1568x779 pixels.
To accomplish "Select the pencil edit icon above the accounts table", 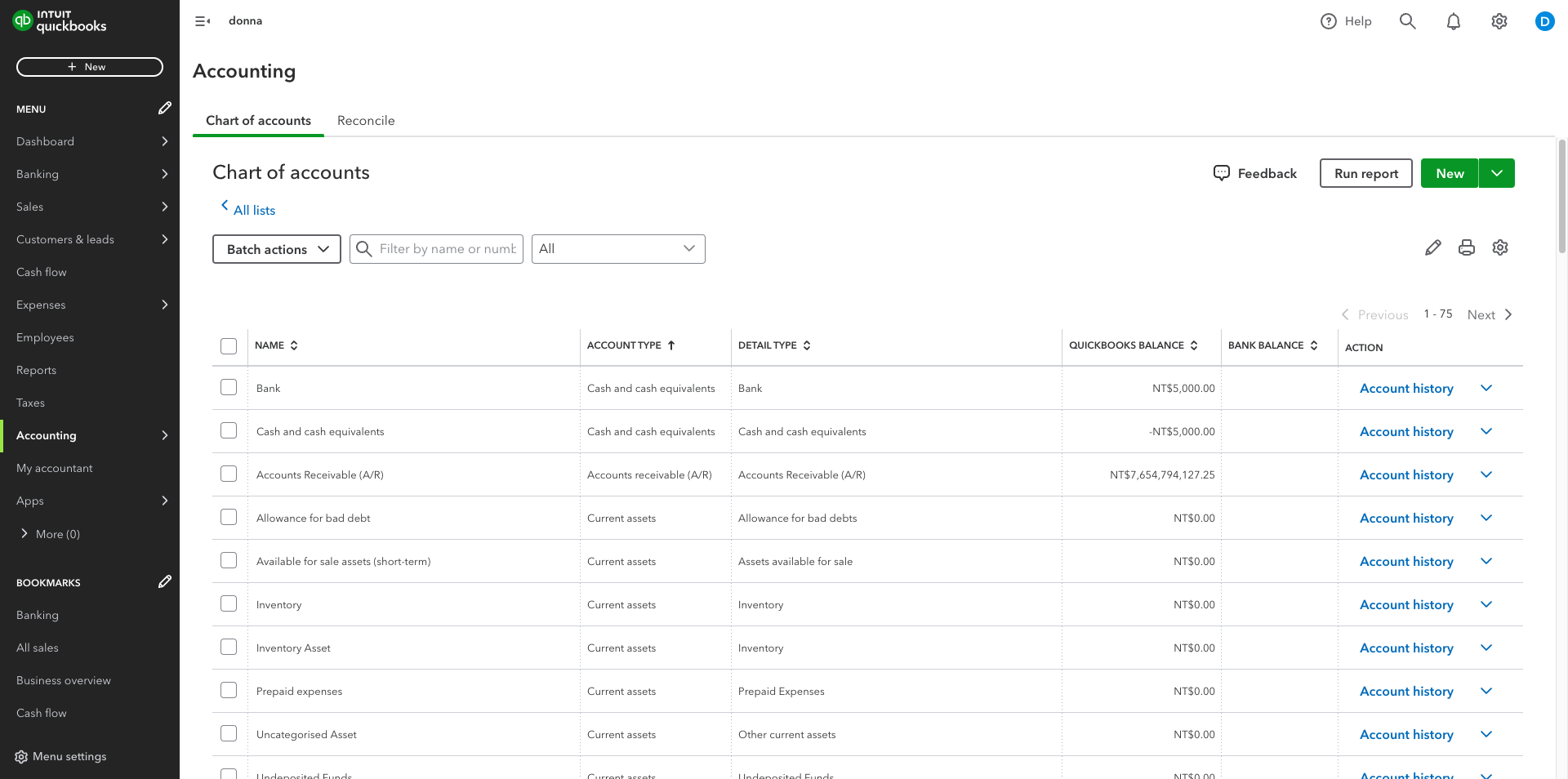I will coord(1433,247).
